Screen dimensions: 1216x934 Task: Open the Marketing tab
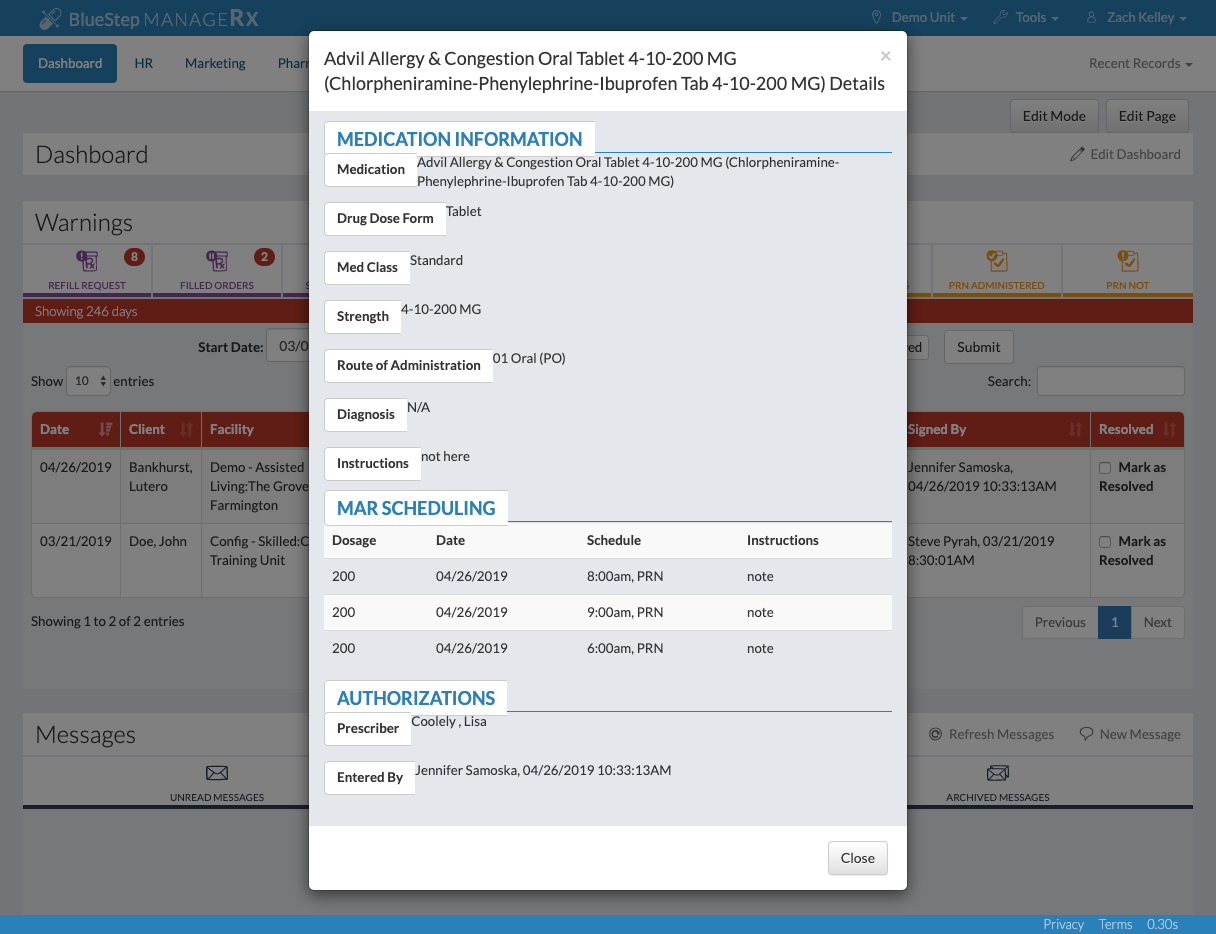pyautogui.click(x=215, y=64)
